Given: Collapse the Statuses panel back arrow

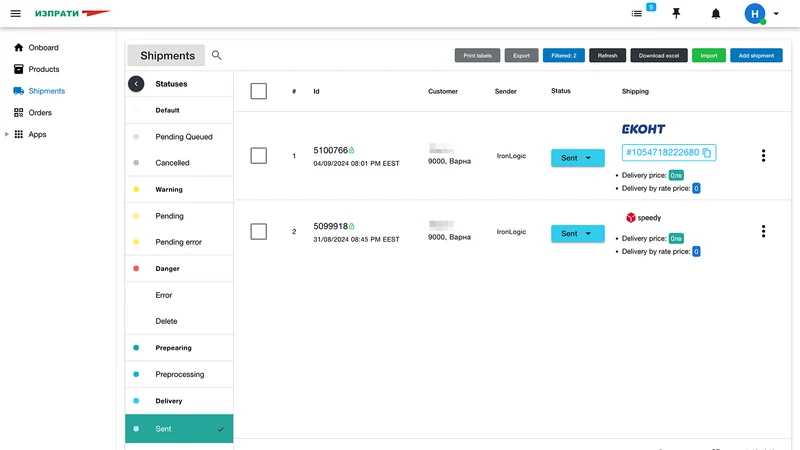Looking at the screenshot, I should (x=136, y=84).
